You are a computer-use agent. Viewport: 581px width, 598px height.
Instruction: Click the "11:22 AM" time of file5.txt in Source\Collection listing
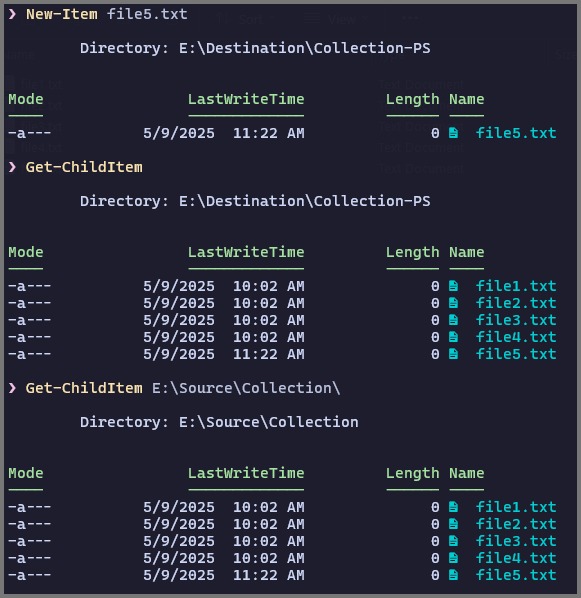(x=269, y=575)
